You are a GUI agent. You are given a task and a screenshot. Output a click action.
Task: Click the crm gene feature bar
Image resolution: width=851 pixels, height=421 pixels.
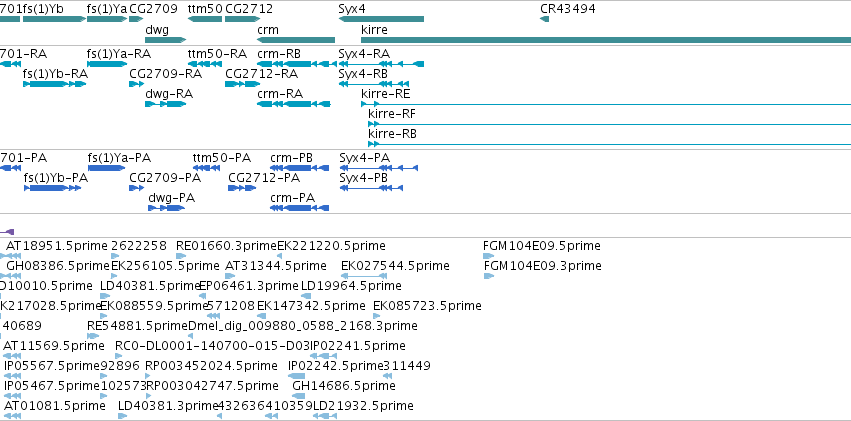[296, 40]
